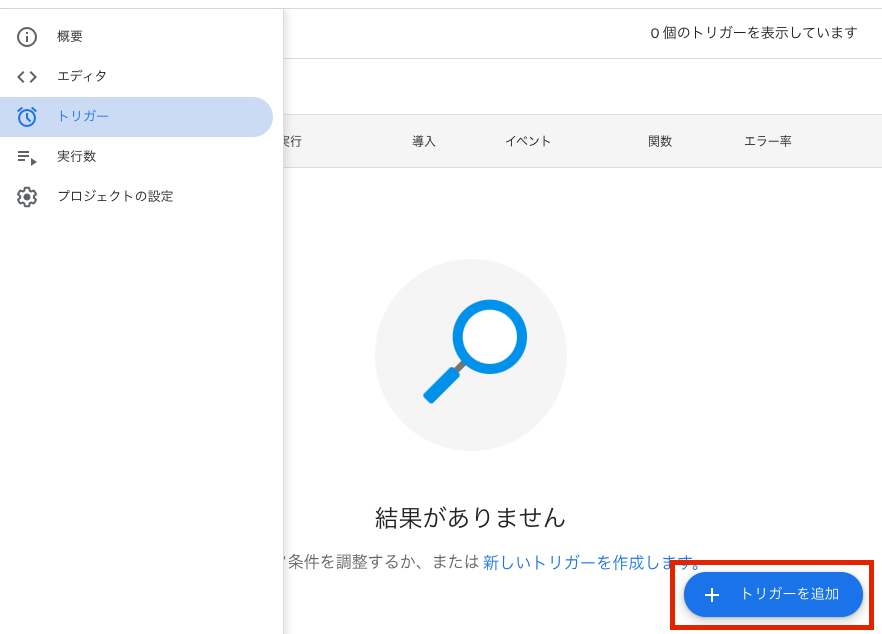Select the エディタ code icon
Image resolution: width=882 pixels, height=634 pixels.
26,76
